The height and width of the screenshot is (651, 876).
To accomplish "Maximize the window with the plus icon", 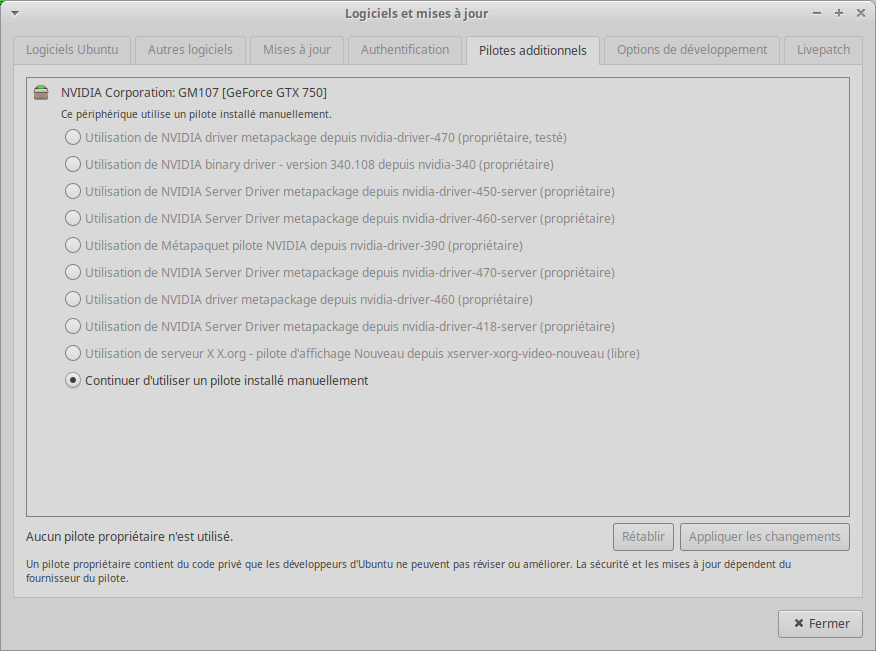I will 839,13.
